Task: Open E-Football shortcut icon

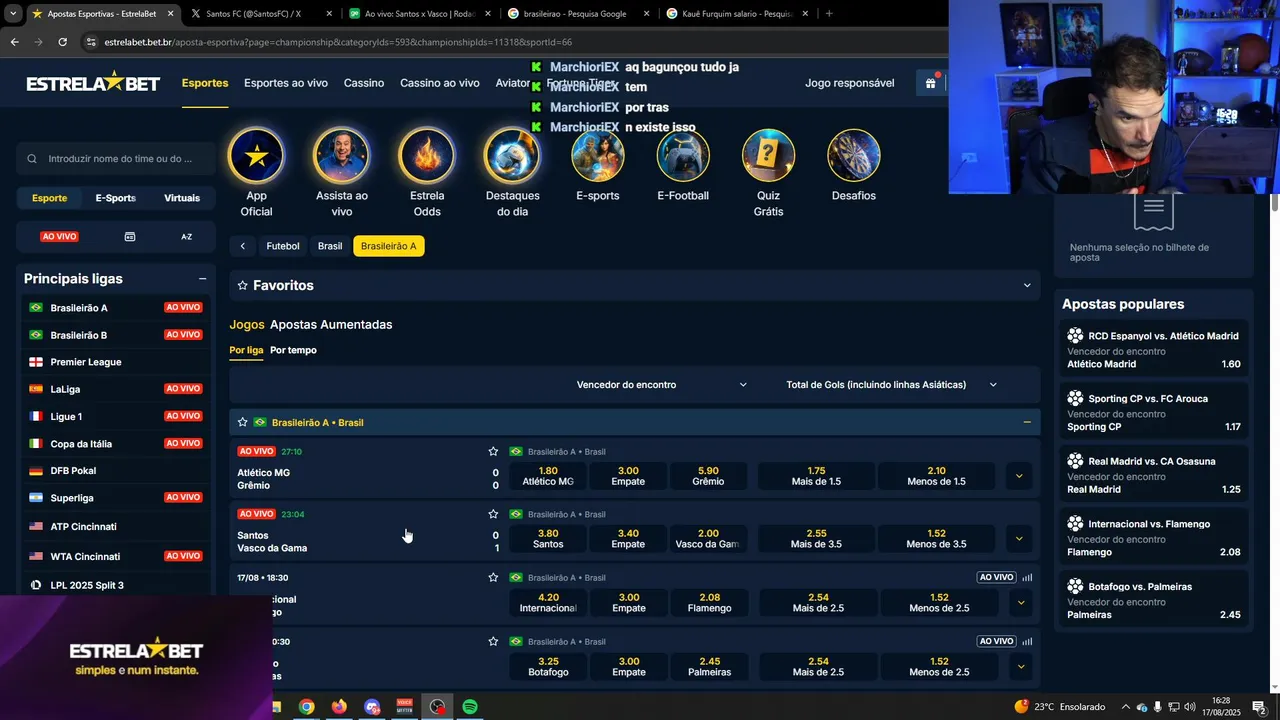Action: (x=683, y=156)
